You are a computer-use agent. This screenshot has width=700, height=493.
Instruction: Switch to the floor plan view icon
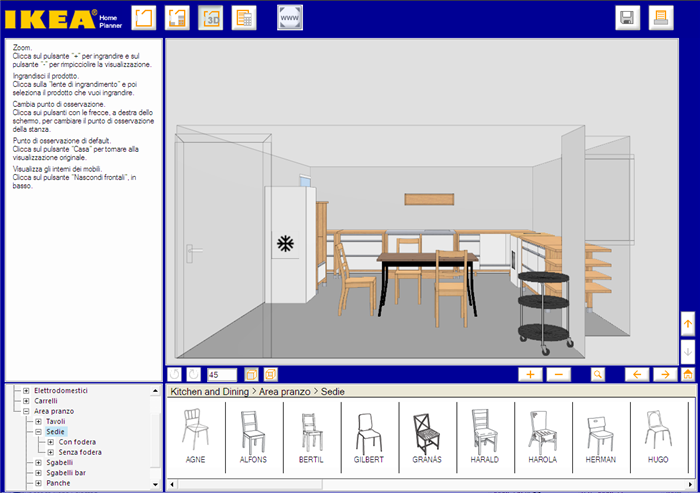coord(177,18)
